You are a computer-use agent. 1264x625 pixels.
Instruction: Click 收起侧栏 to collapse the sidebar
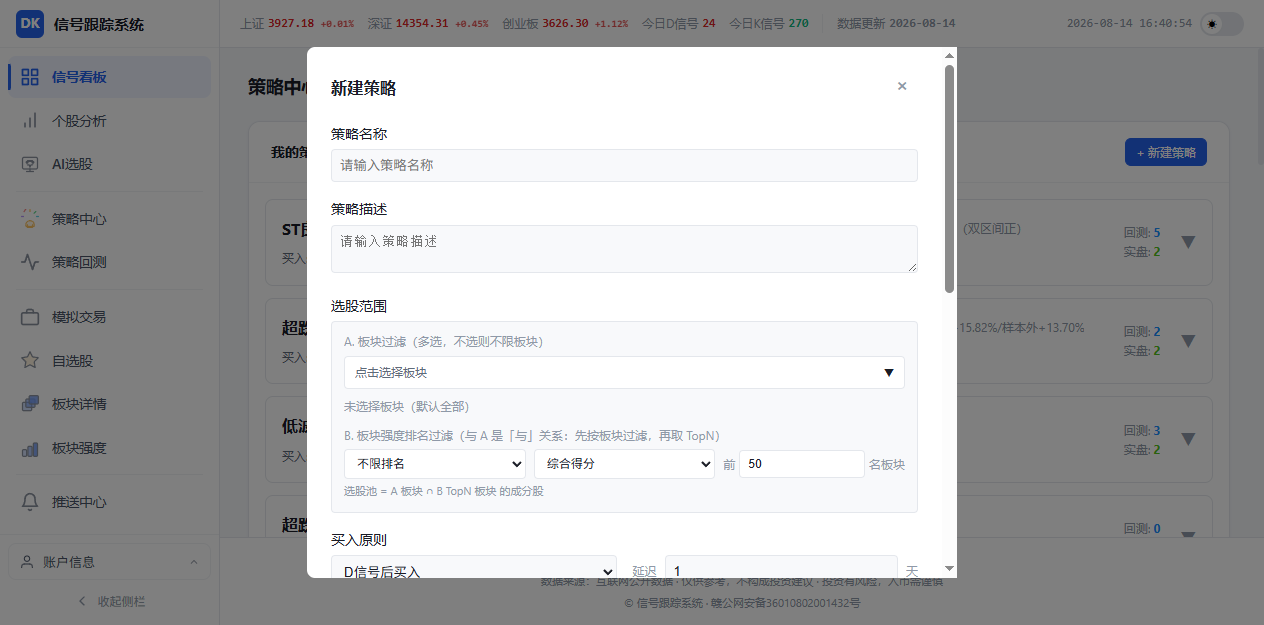110,601
